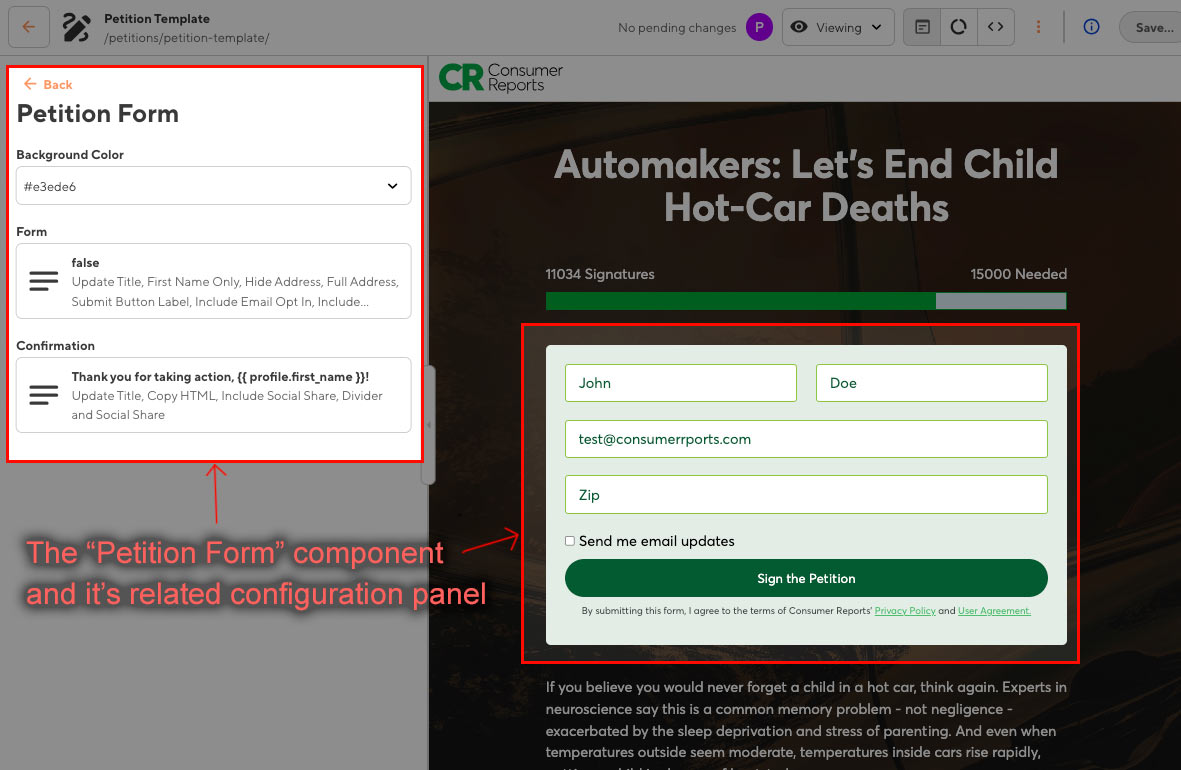The width and height of the screenshot is (1181, 770).
Task: Open the Viewing mode dropdown
Action: (838, 27)
